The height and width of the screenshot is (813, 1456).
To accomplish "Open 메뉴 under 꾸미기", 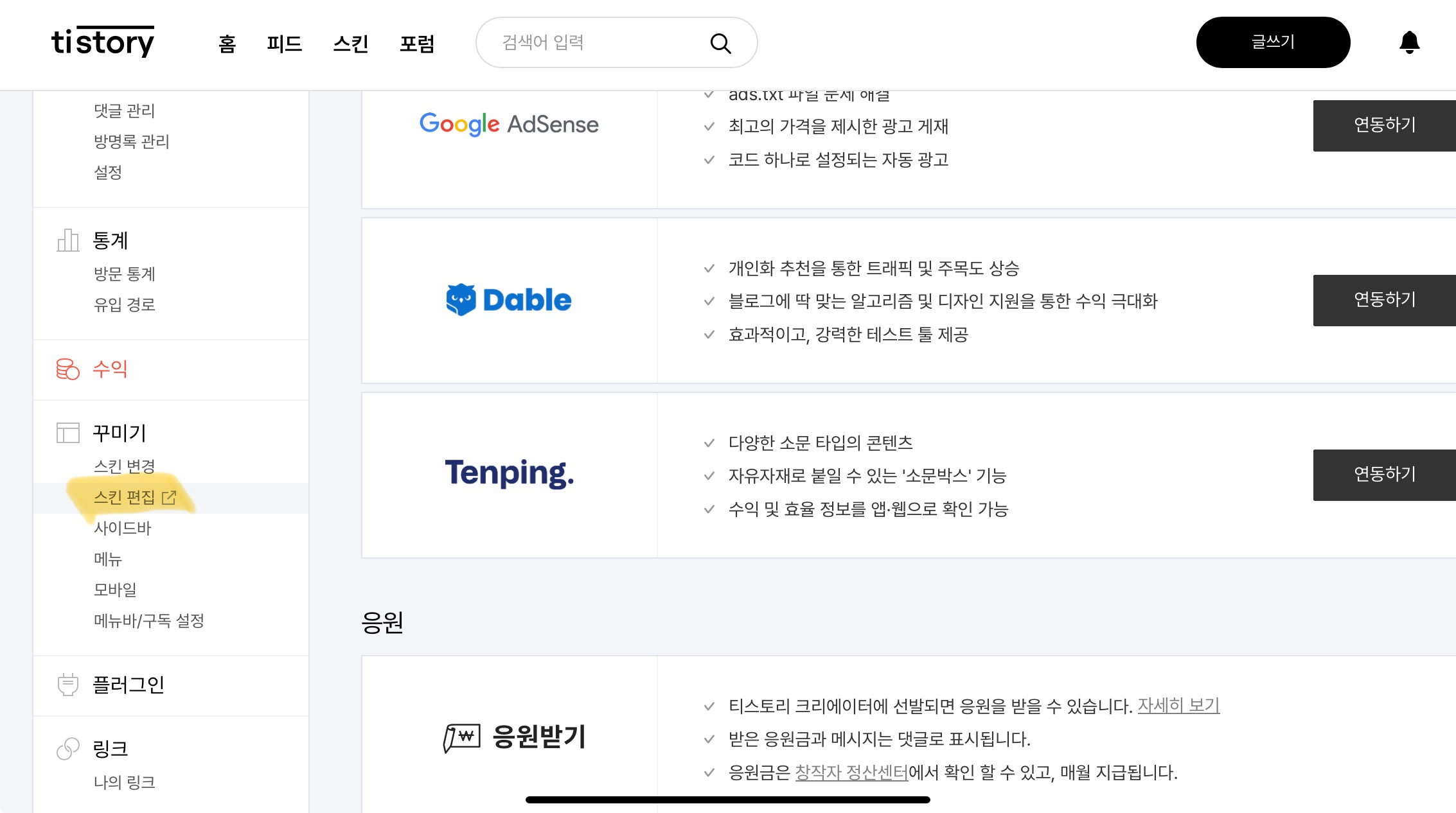I will coord(108,559).
